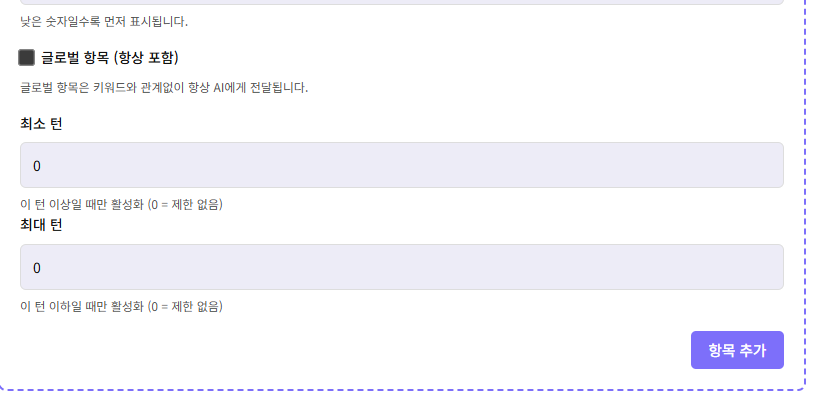This screenshot has width=823, height=401.
Task: Click the 0 value in 최대 턴 field
Action: pyautogui.click(x=37, y=268)
